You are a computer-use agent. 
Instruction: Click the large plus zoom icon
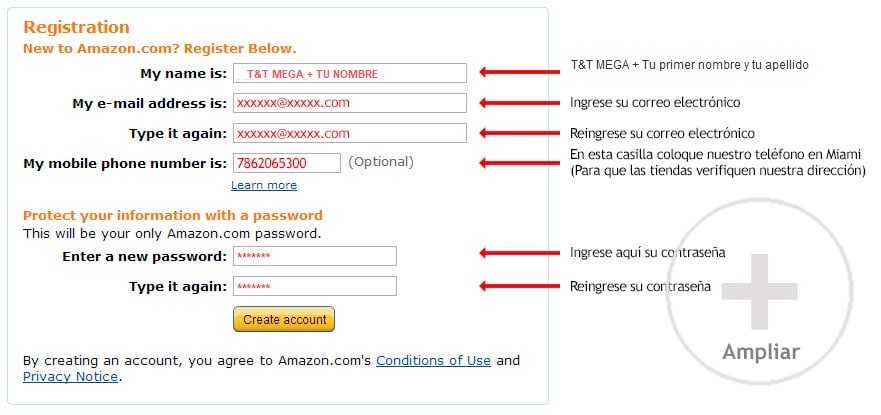pyautogui.click(x=759, y=291)
